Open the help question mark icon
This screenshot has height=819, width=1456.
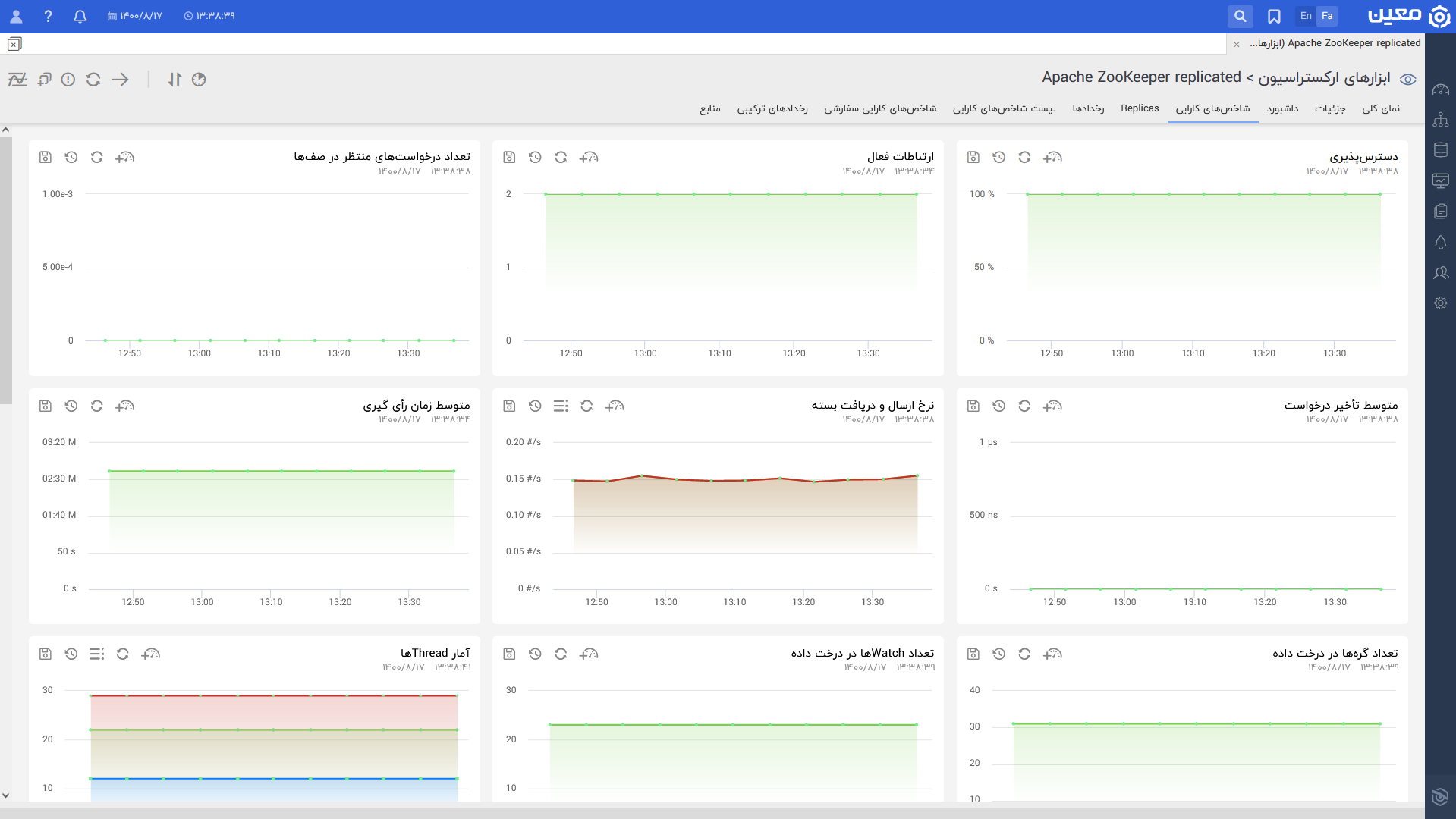click(x=48, y=16)
